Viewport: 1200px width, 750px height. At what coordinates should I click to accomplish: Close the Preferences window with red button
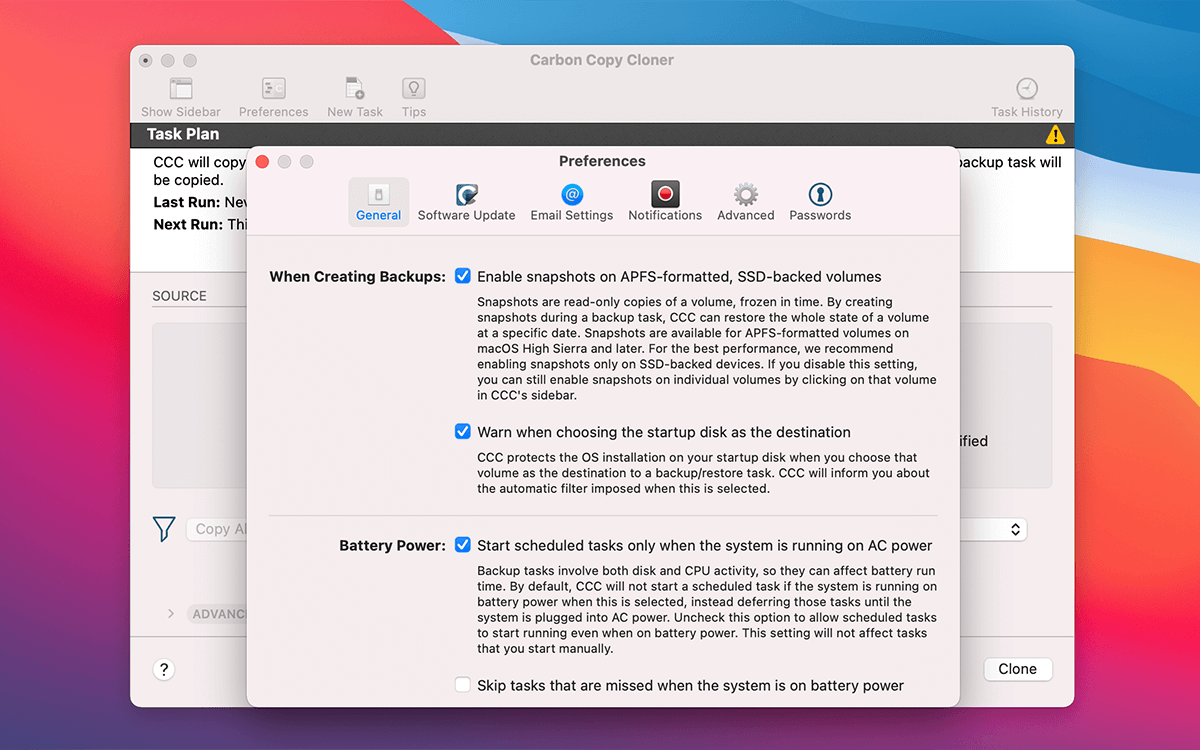tap(263, 162)
